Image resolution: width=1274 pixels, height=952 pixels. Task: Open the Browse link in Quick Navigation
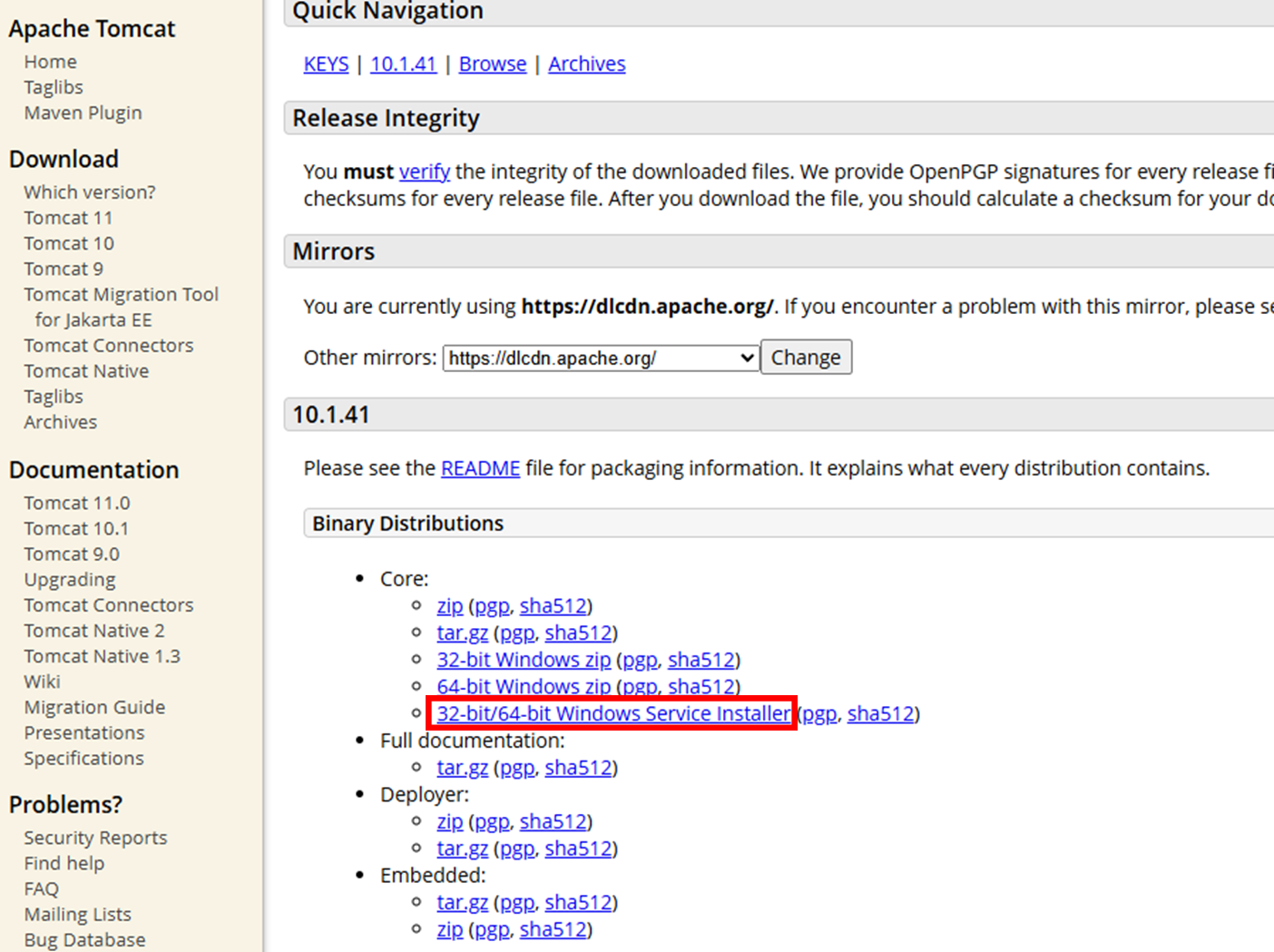[493, 64]
